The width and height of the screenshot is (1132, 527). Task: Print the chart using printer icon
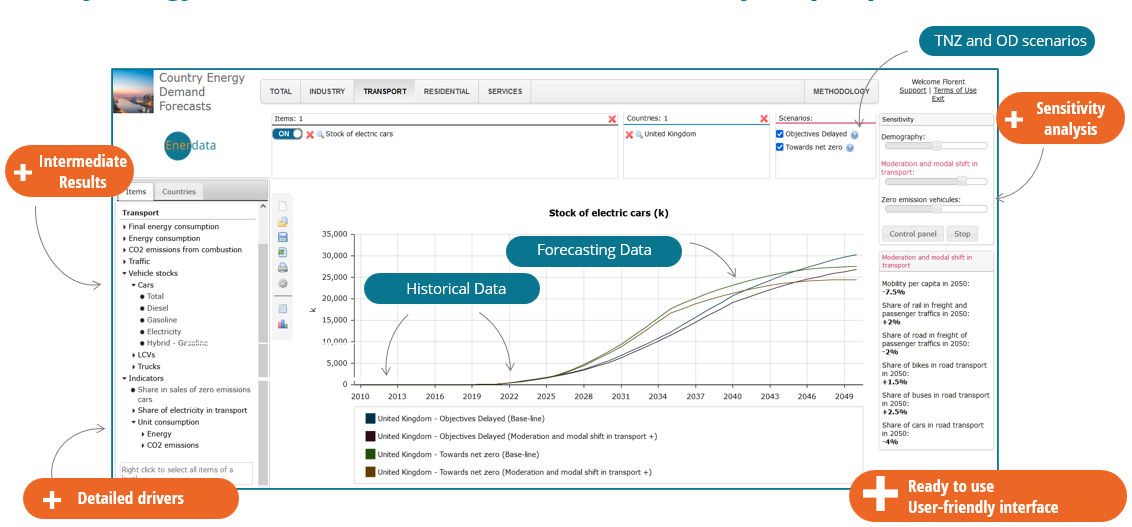pyautogui.click(x=283, y=267)
